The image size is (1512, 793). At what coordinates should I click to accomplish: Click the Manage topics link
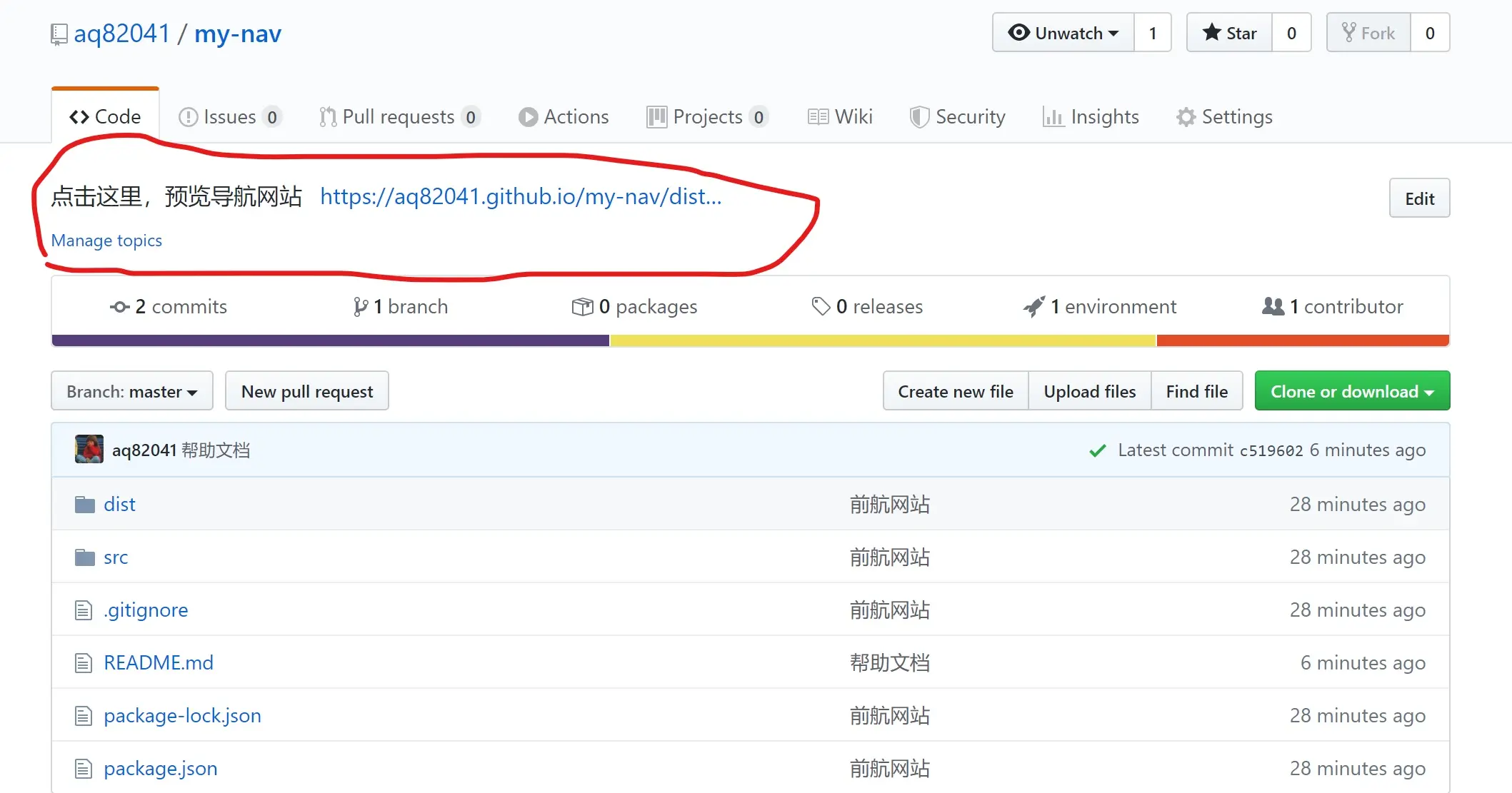[x=106, y=241]
